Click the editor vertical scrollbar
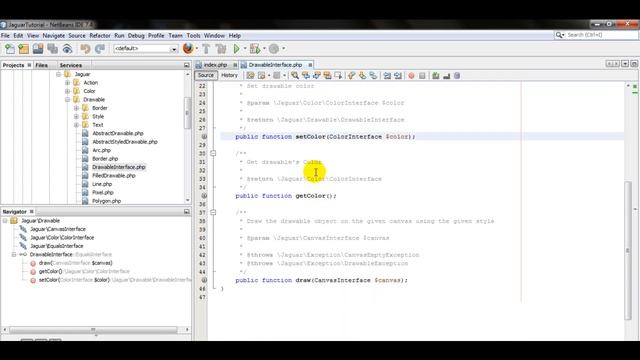 tap(628, 250)
